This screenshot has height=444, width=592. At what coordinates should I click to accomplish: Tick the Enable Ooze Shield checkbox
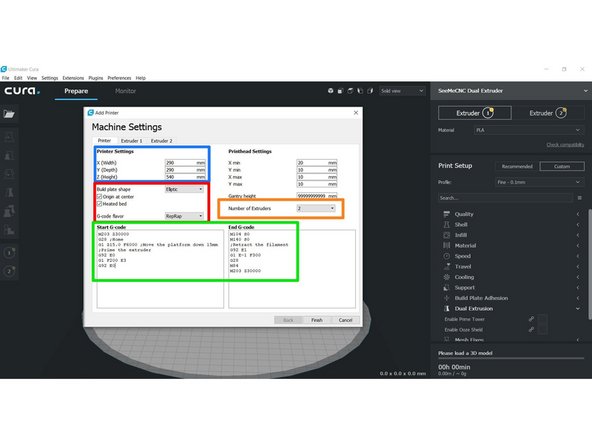[x=543, y=330]
